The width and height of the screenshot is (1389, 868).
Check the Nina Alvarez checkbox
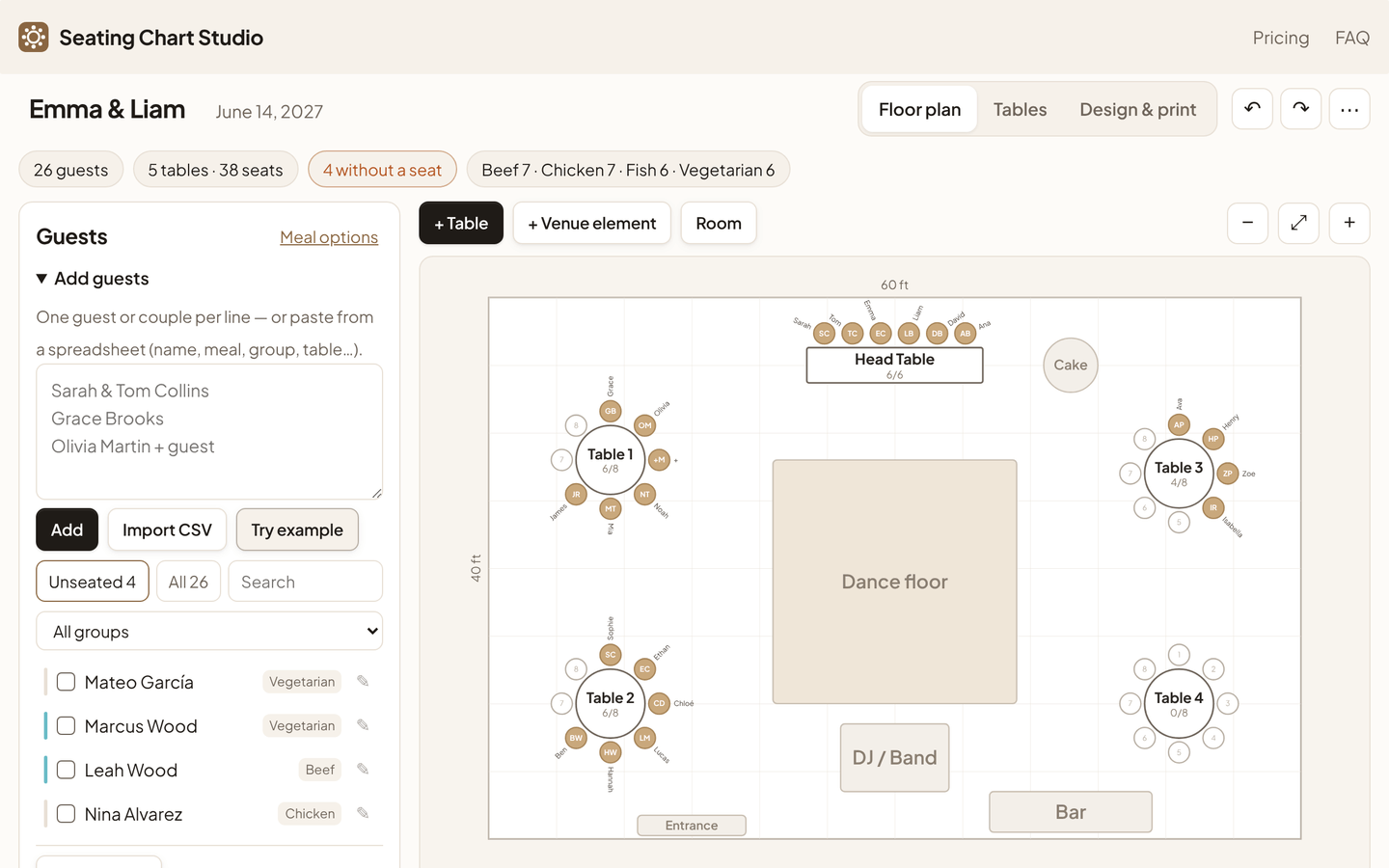point(66,814)
